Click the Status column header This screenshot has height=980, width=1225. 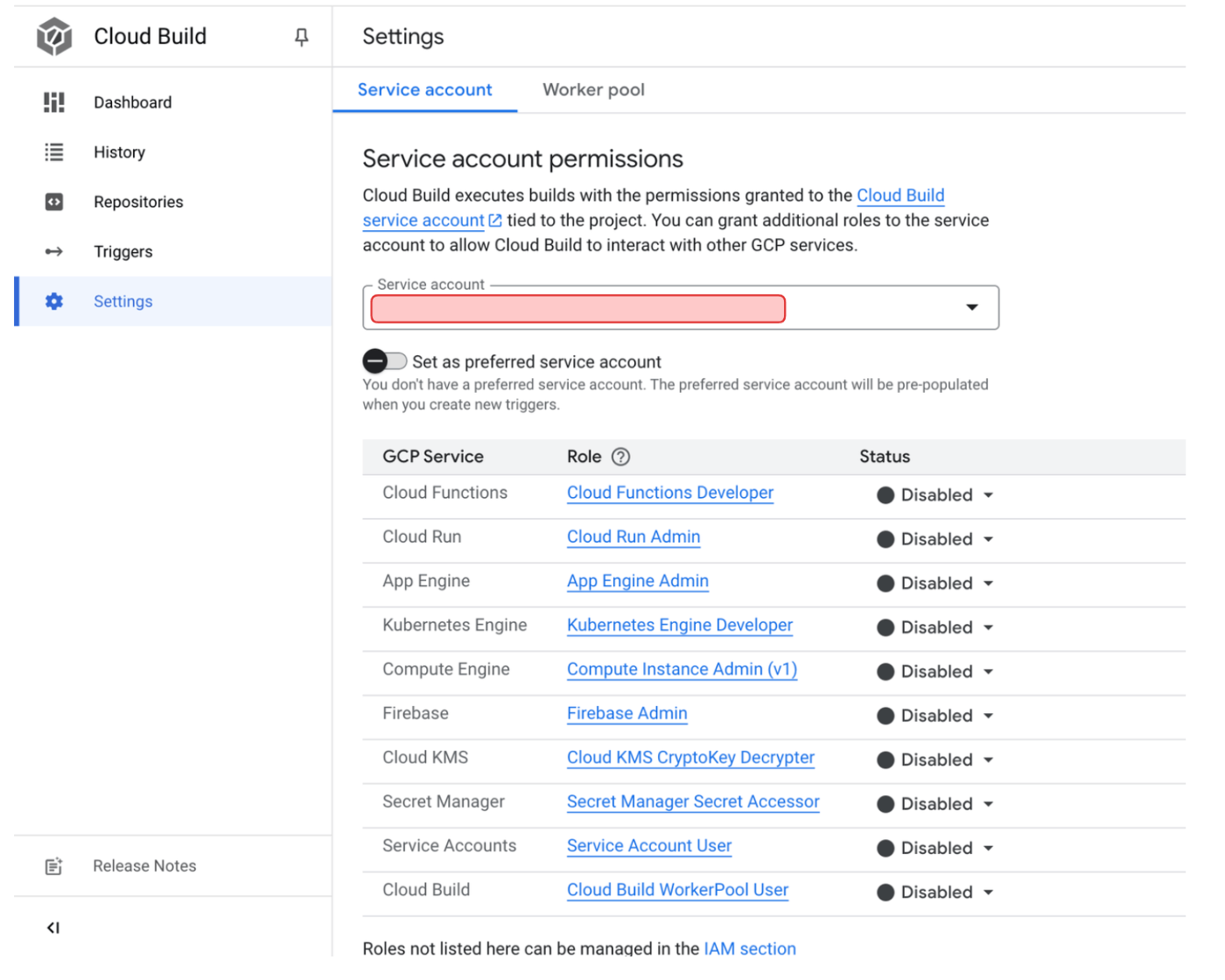click(885, 457)
